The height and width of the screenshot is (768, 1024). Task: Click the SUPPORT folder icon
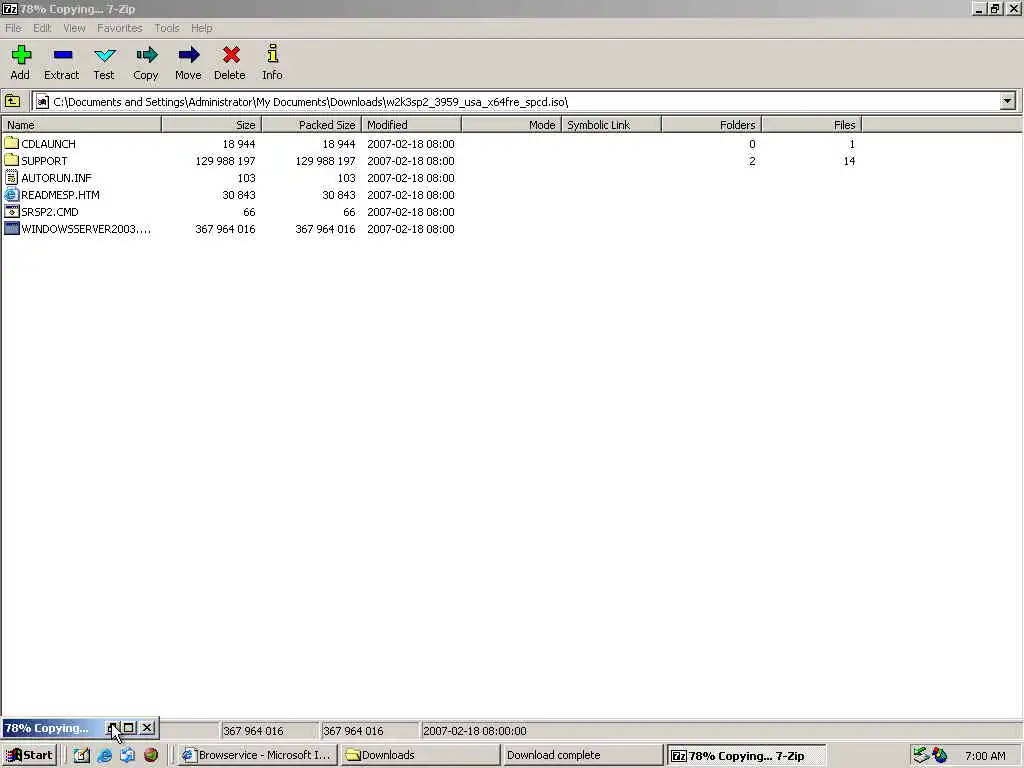(11, 160)
